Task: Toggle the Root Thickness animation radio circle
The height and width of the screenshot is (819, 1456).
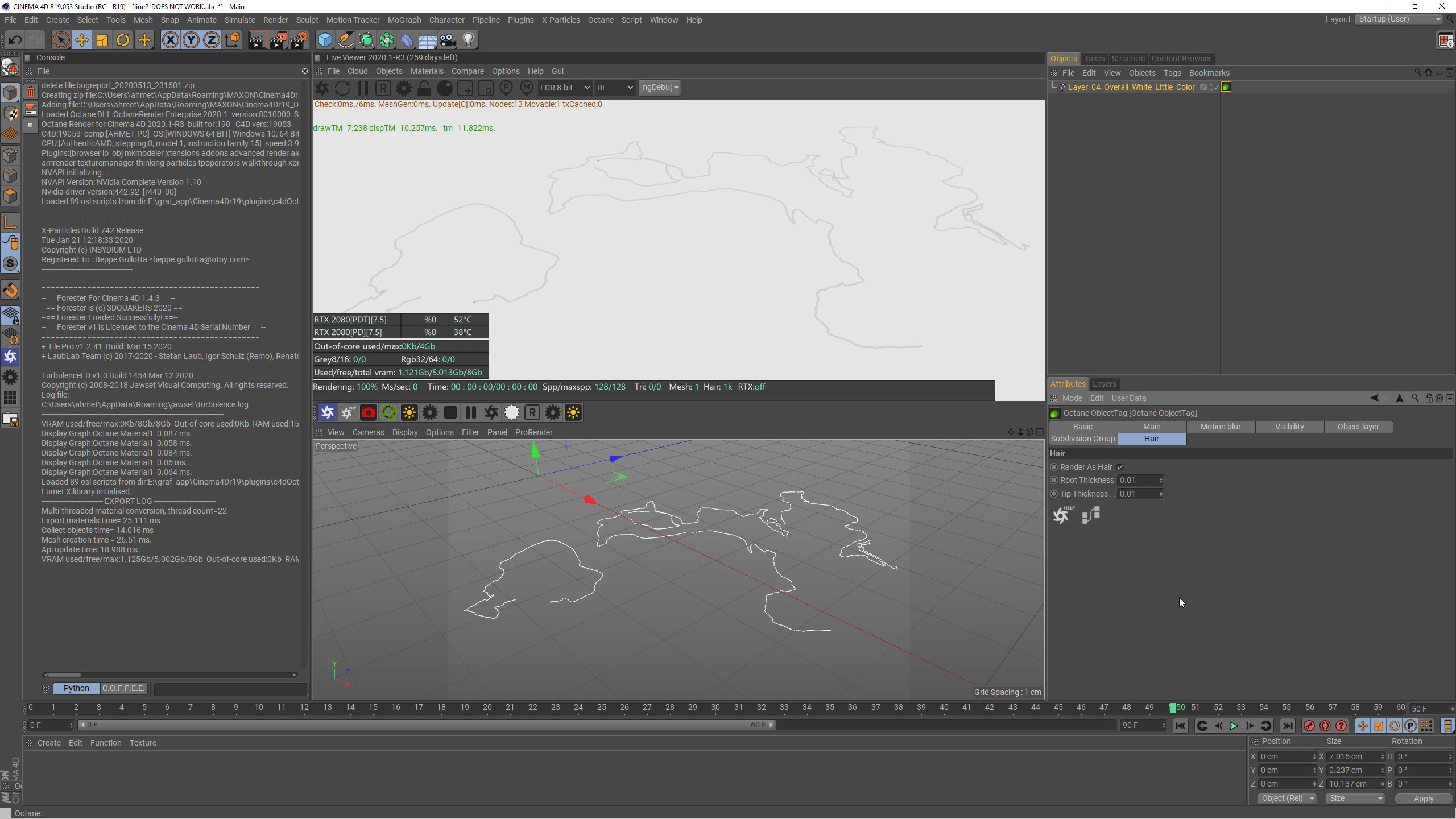Action: coord(1054,481)
